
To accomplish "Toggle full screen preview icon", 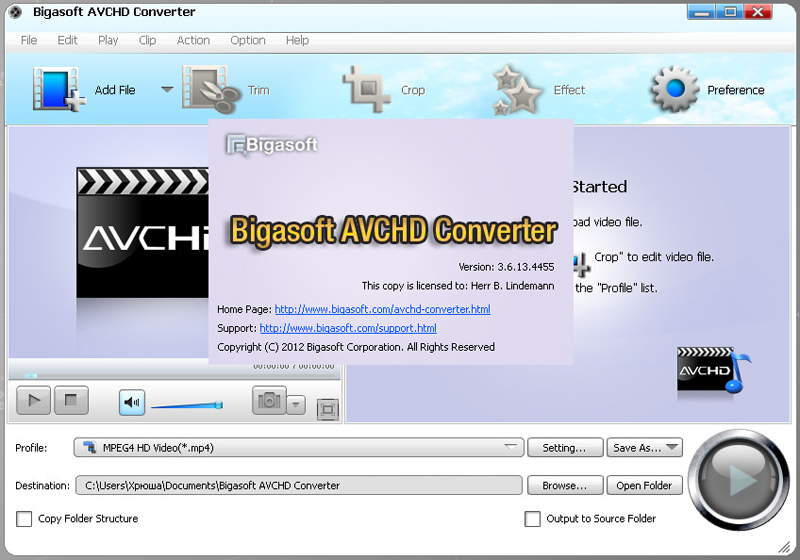I will [x=328, y=410].
